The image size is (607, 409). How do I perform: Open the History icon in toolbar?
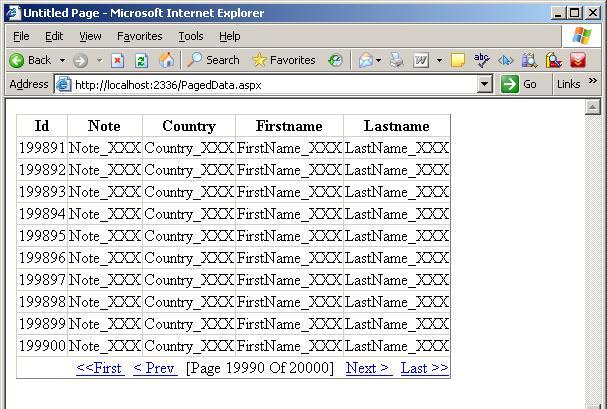335,60
